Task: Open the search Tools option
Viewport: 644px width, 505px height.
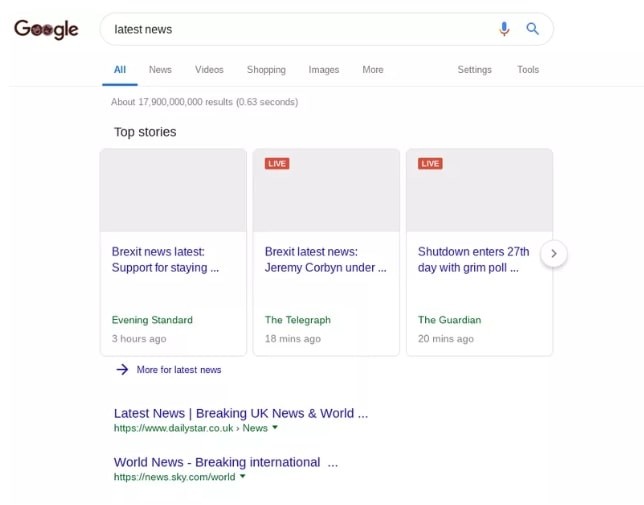Action: coord(528,70)
